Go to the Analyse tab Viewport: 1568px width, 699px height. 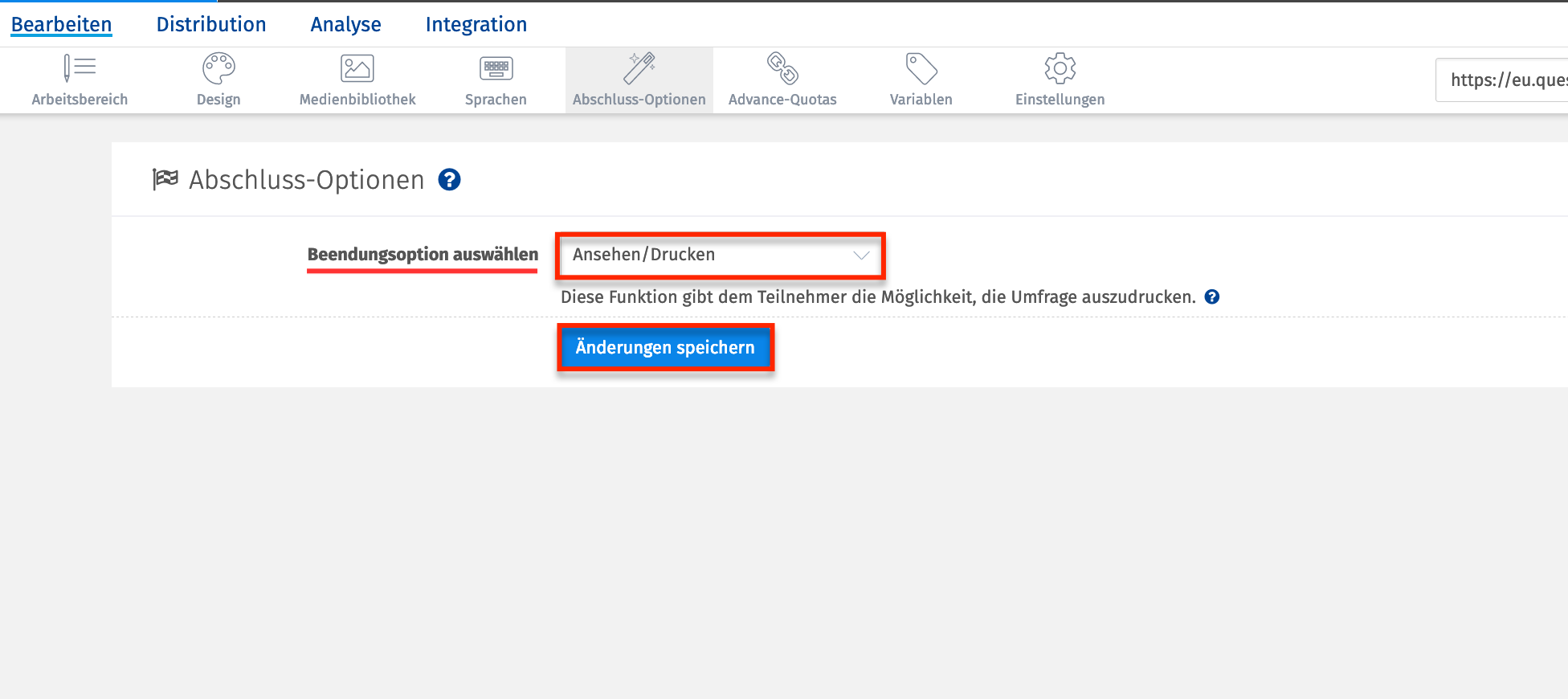click(x=345, y=25)
